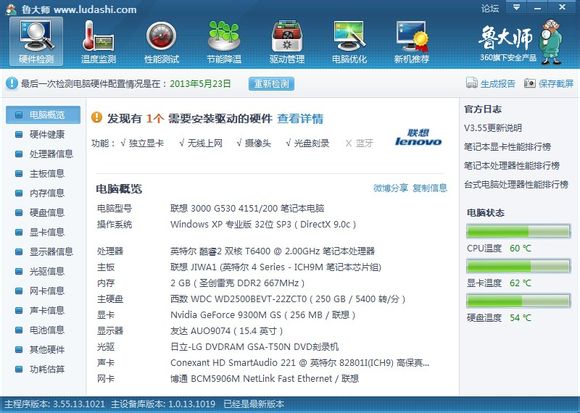Open 笔记本显卡性能排行榜 link

[508, 147]
